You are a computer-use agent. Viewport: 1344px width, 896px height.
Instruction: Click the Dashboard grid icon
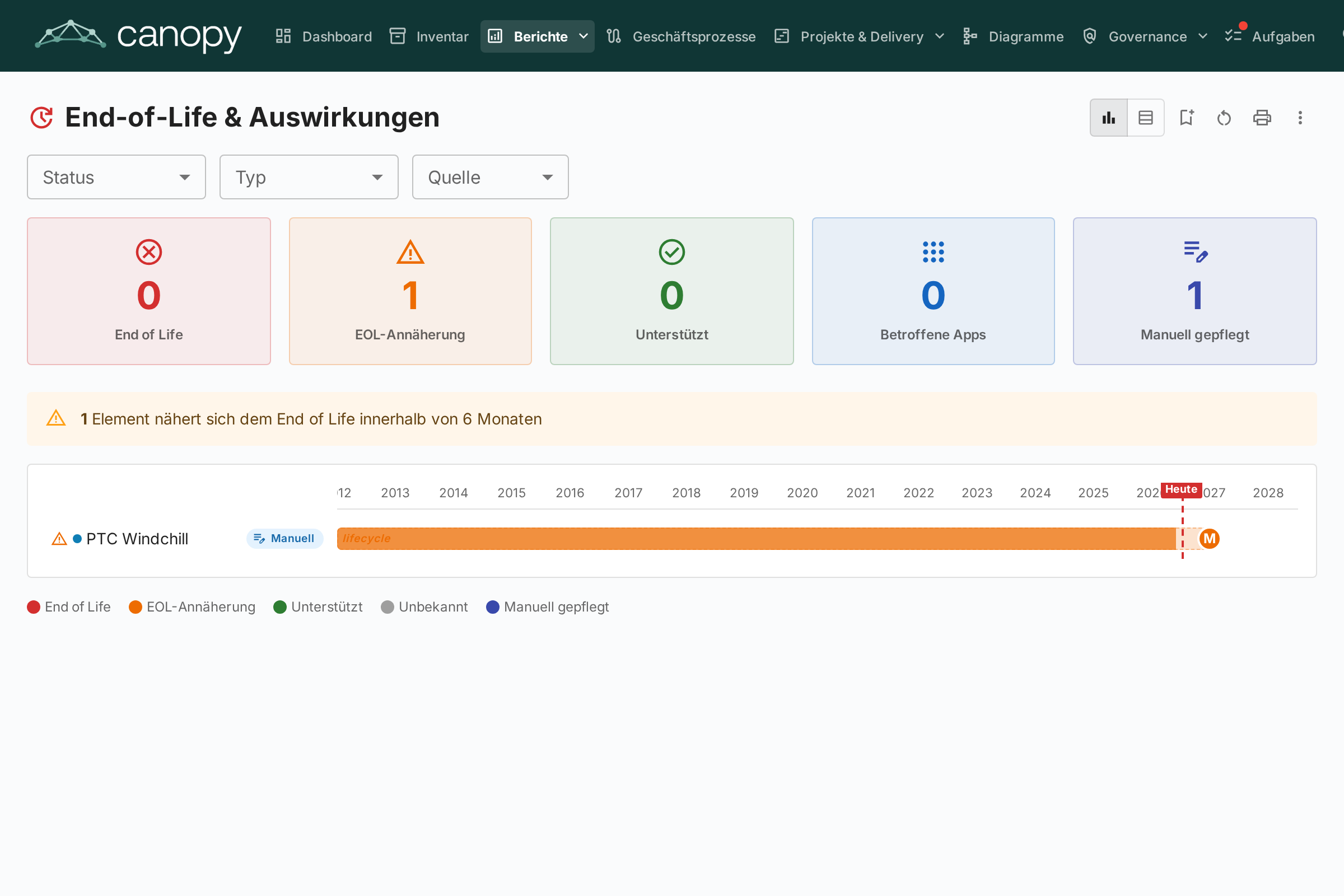pyautogui.click(x=283, y=36)
